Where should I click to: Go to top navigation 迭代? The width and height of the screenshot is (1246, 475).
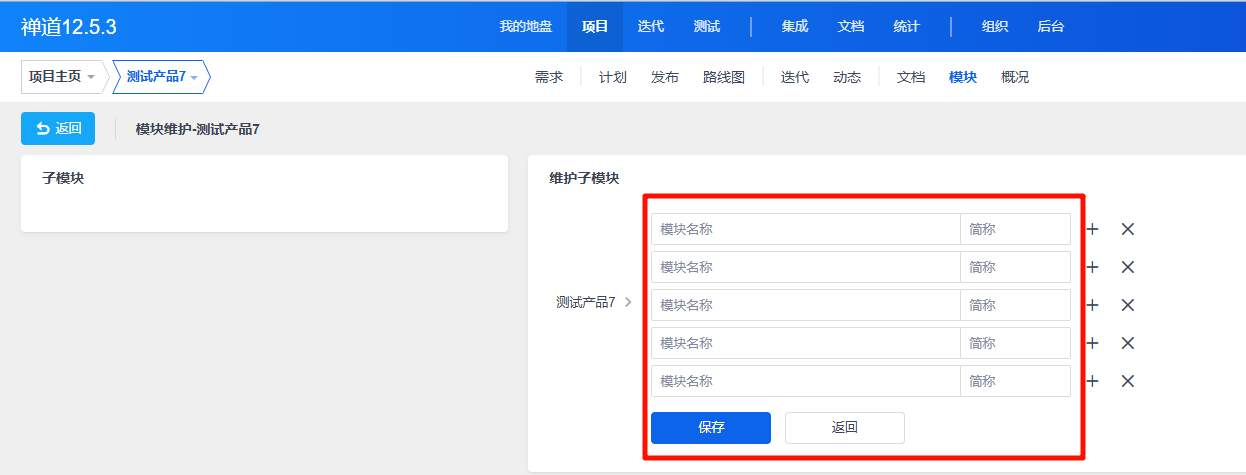click(651, 27)
